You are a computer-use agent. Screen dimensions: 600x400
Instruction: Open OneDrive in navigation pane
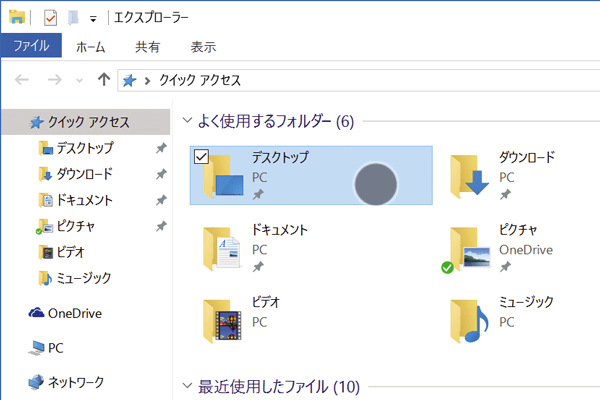(x=65, y=313)
